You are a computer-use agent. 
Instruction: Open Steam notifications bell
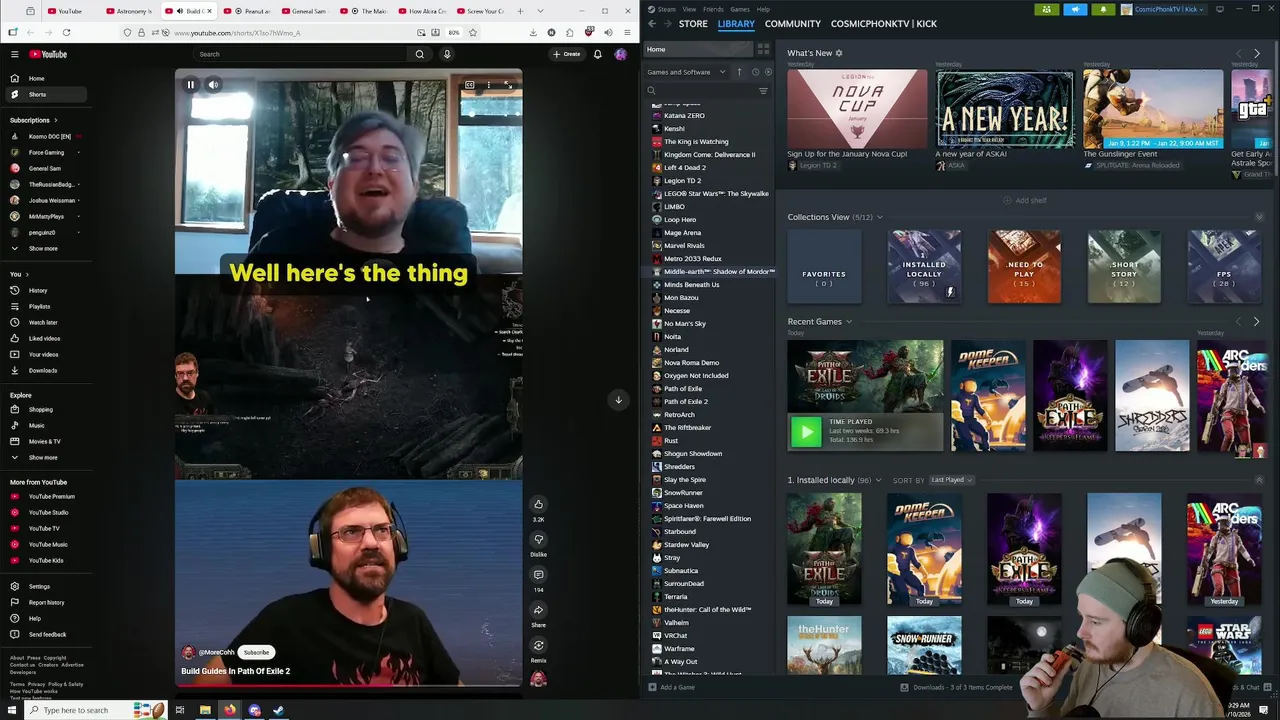(x=1103, y=9)
